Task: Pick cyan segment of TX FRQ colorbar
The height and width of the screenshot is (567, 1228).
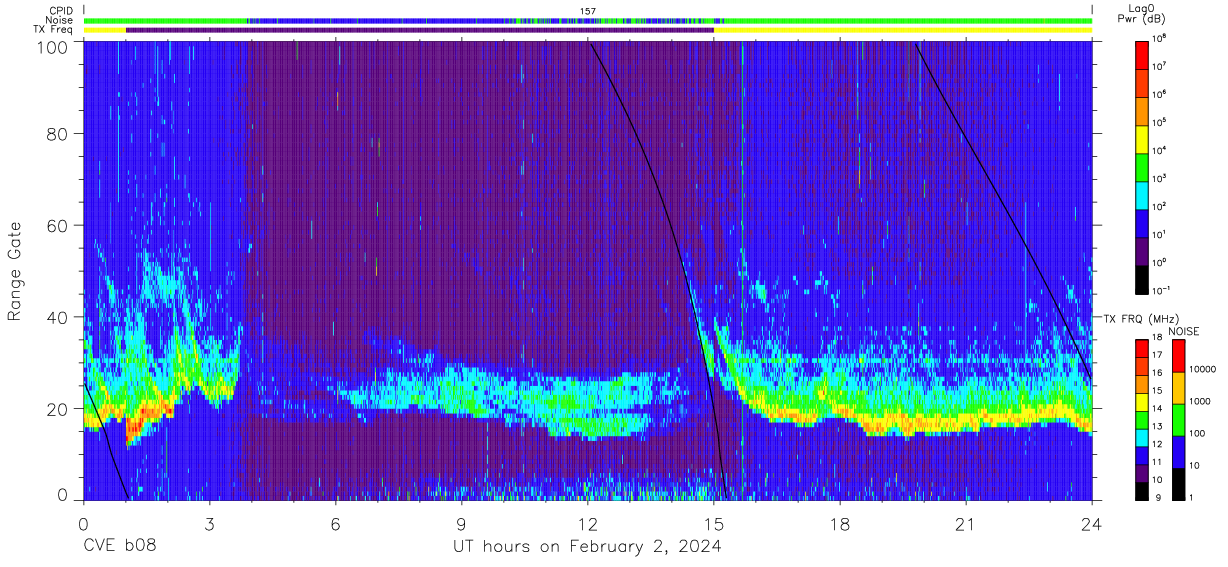Action: tap(1142, 436)
